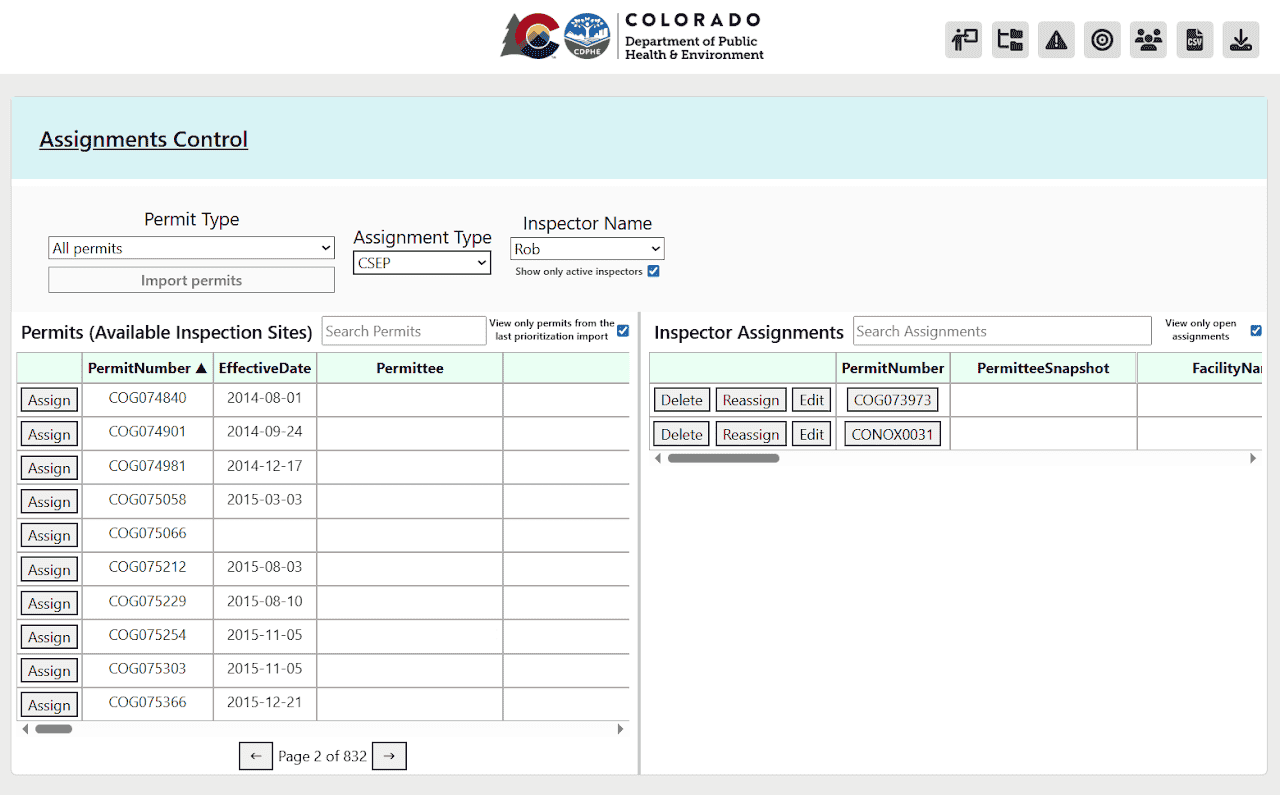
Task: Go to next permits page arrow
Action: coord(389,756)
